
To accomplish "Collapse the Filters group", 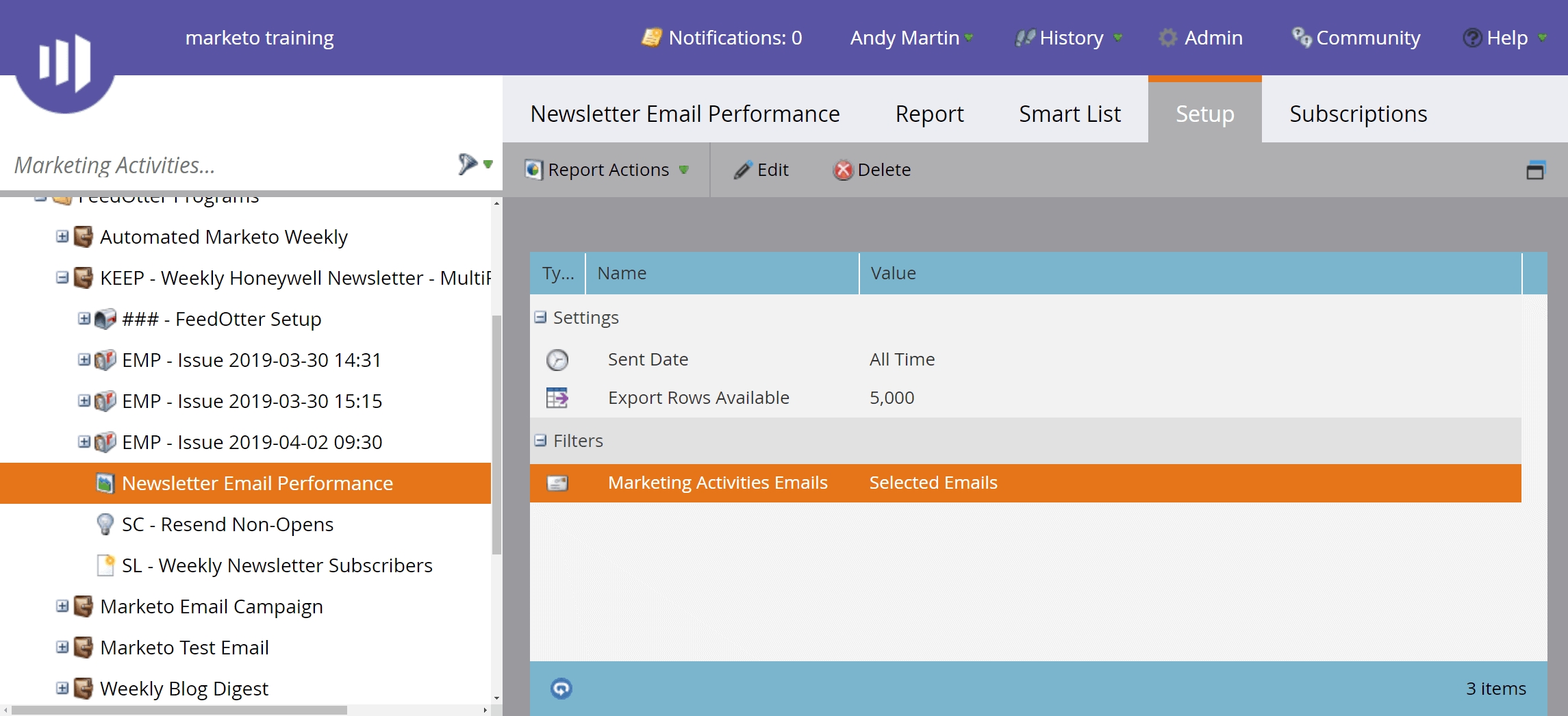I will (540, 441).
